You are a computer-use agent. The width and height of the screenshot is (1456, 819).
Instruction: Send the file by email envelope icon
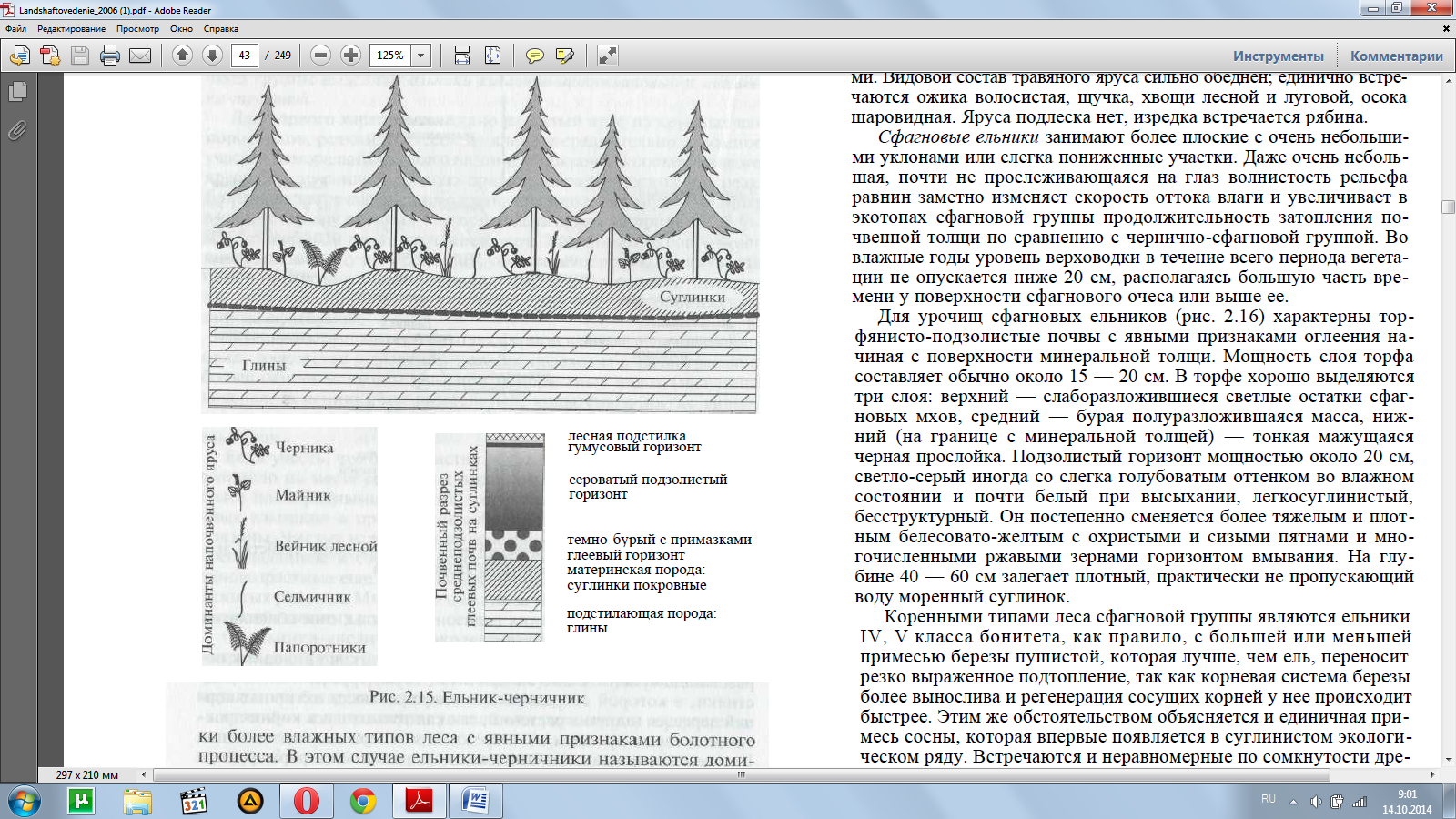[x=140, y=56]
